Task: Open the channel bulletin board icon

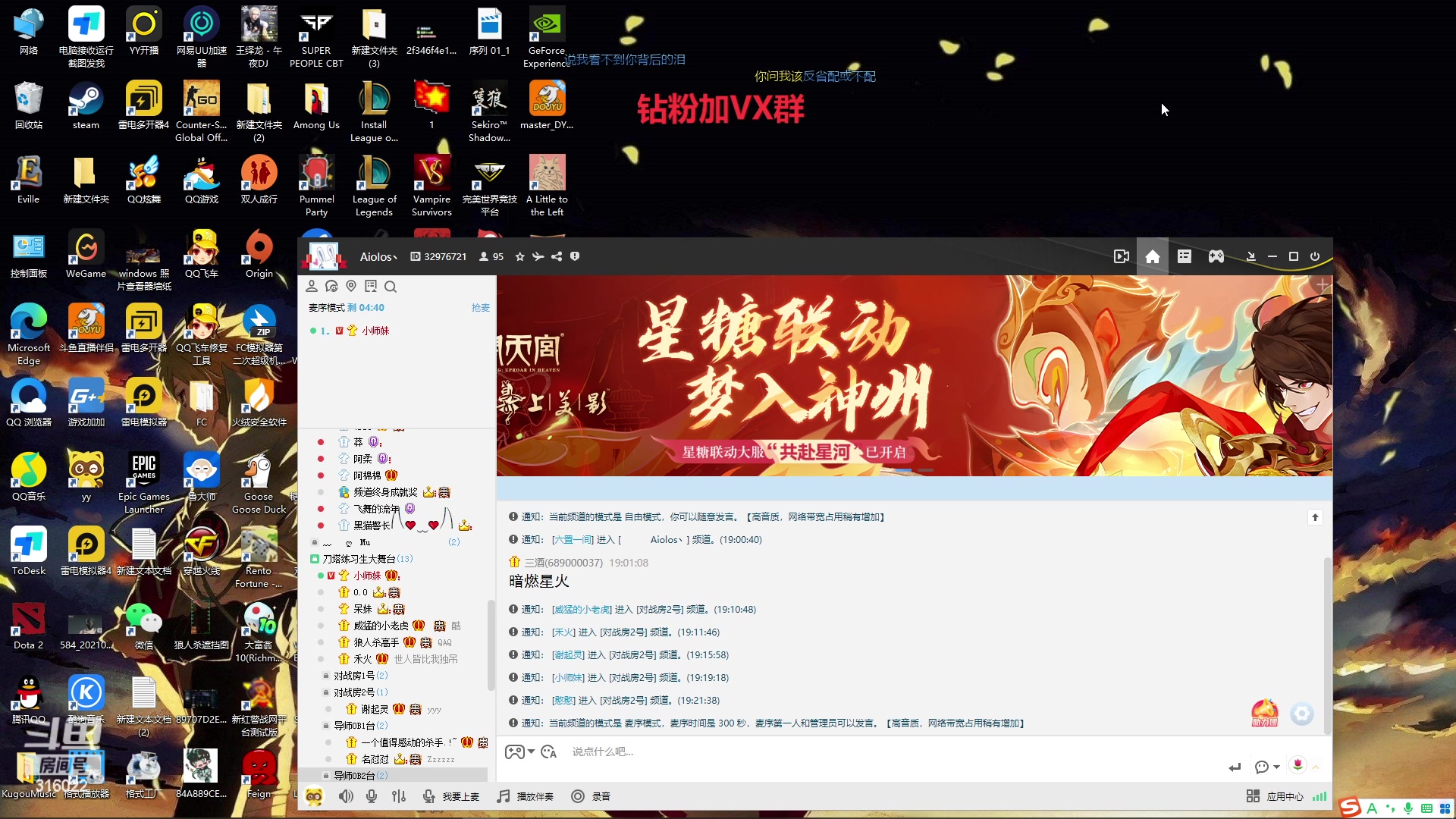Action: point(371,286)
